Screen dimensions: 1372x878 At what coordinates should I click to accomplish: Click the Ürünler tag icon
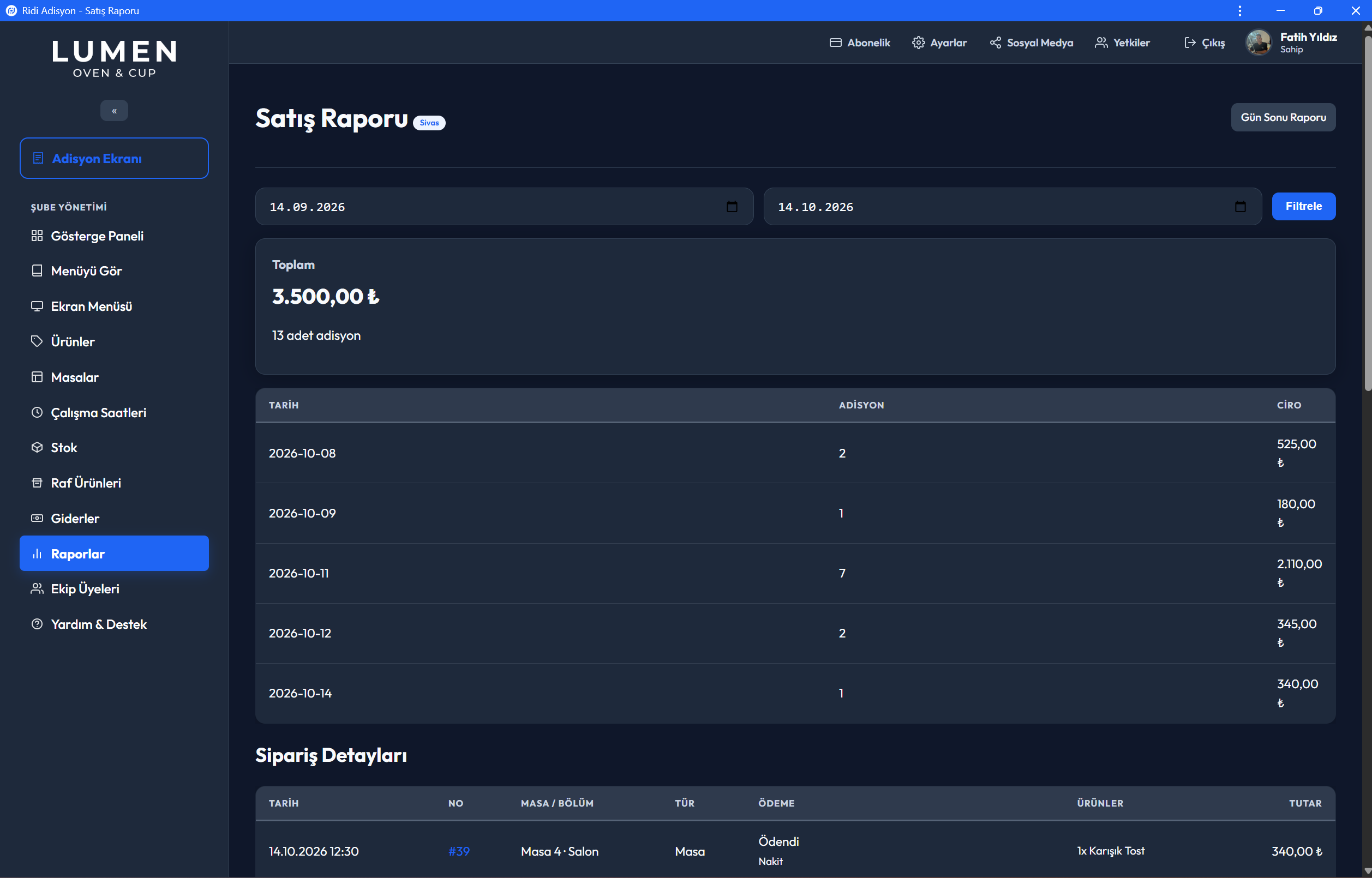point(37,341)
